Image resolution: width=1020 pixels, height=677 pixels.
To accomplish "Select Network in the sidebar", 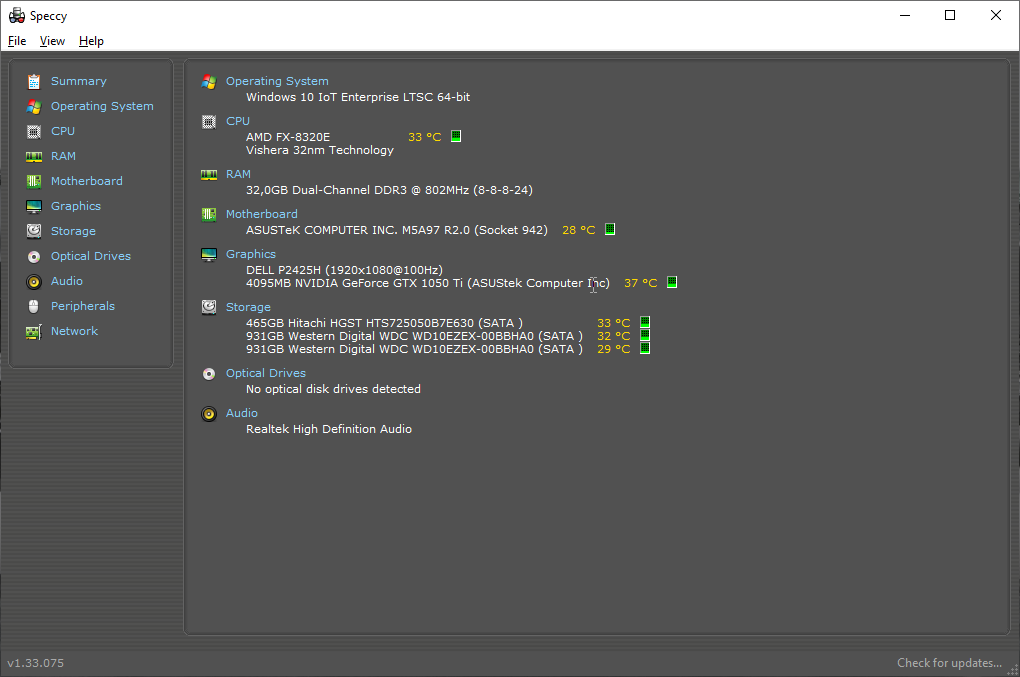I will click(74, 331).
